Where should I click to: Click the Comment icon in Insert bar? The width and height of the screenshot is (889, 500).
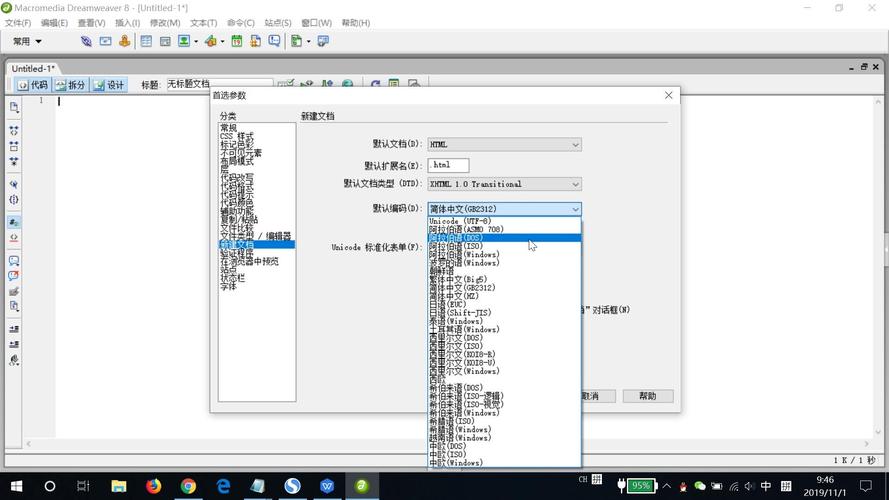(x=274, y=41)
